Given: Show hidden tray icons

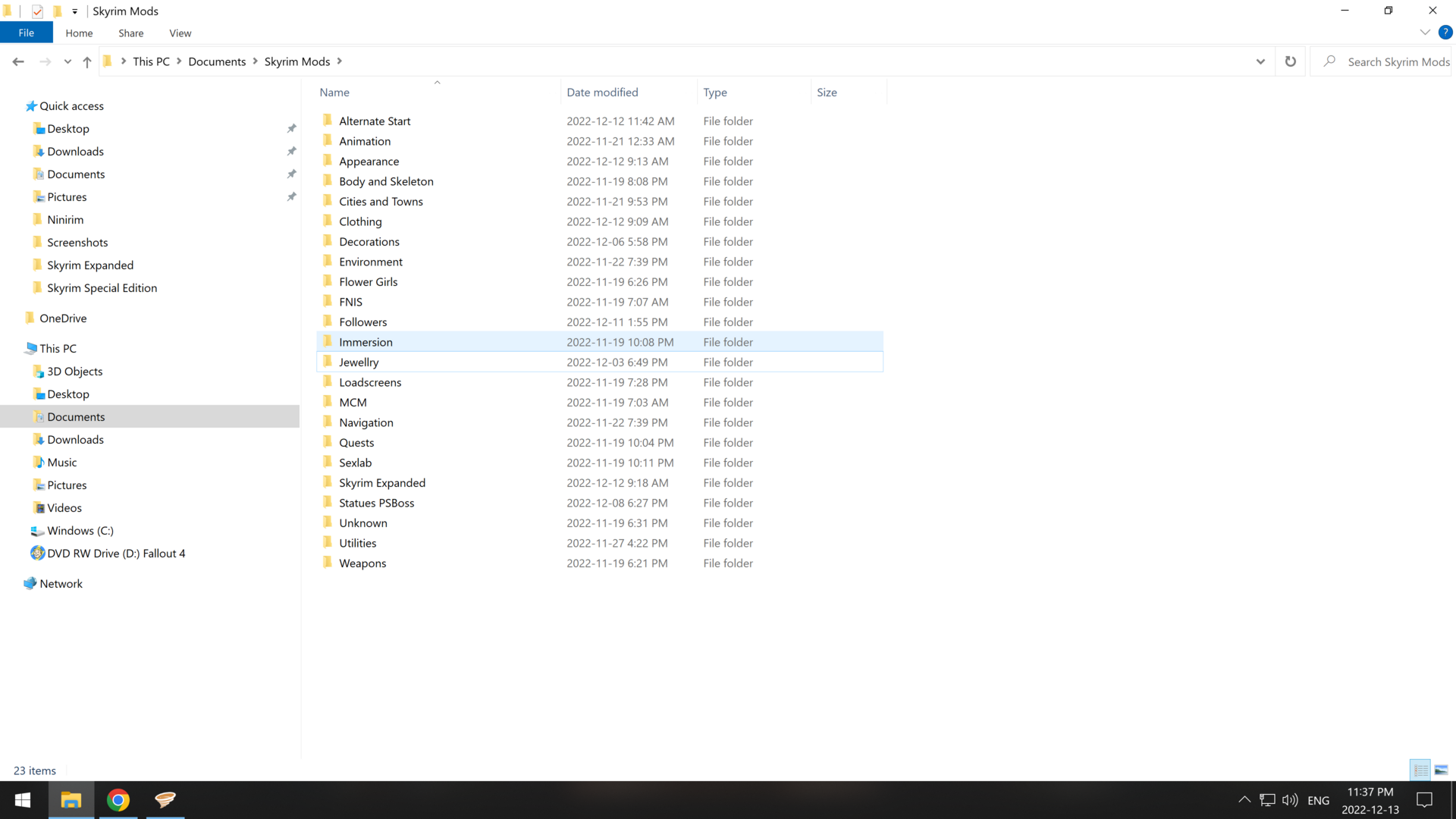Looking at the screenshot, I should point(1244,800).
